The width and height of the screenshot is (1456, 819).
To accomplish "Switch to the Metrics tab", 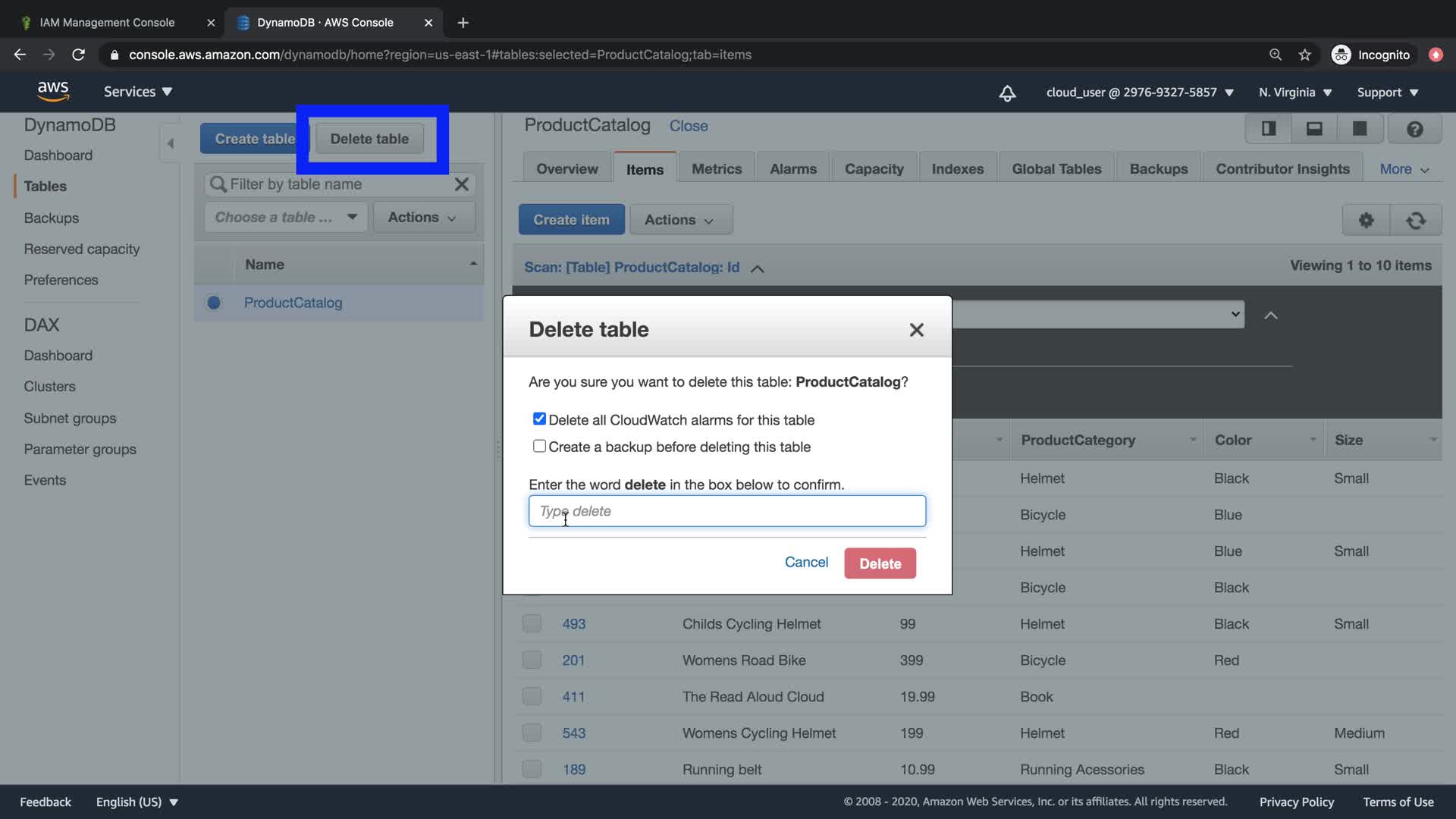I will click(x=716, y=169).
